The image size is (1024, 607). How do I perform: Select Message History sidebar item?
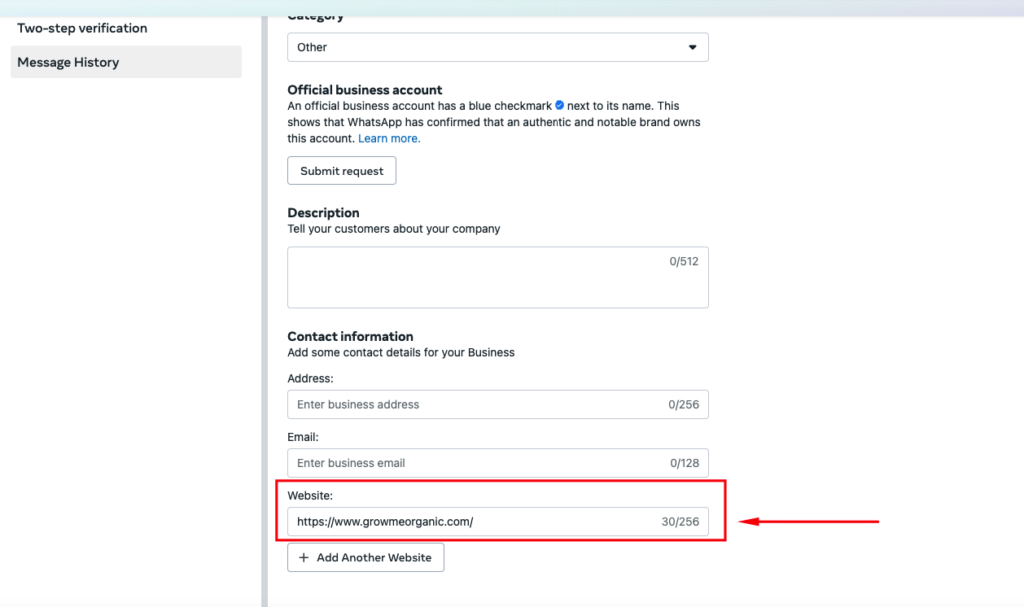[x=126, y=62]
